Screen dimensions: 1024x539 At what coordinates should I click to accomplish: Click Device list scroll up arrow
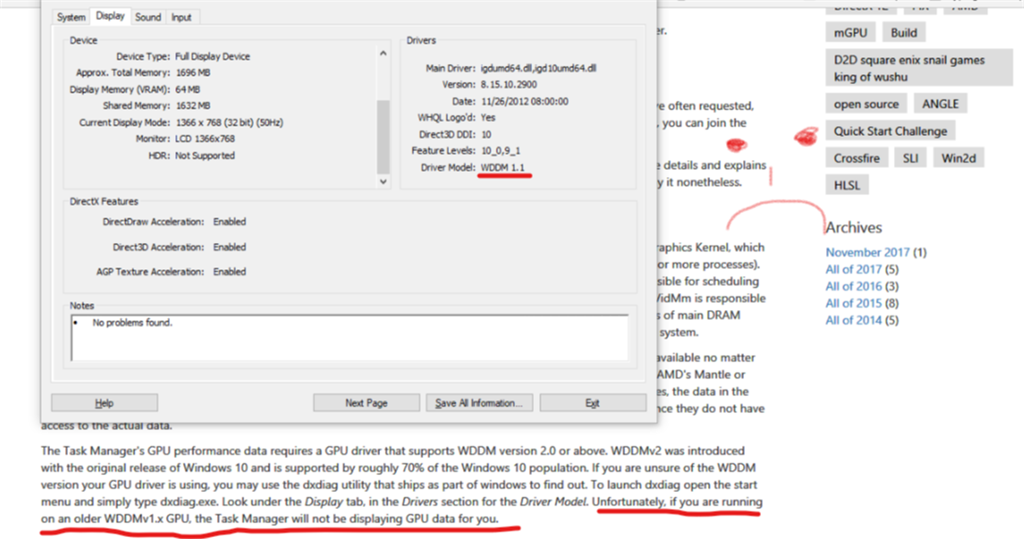(383, 54)
